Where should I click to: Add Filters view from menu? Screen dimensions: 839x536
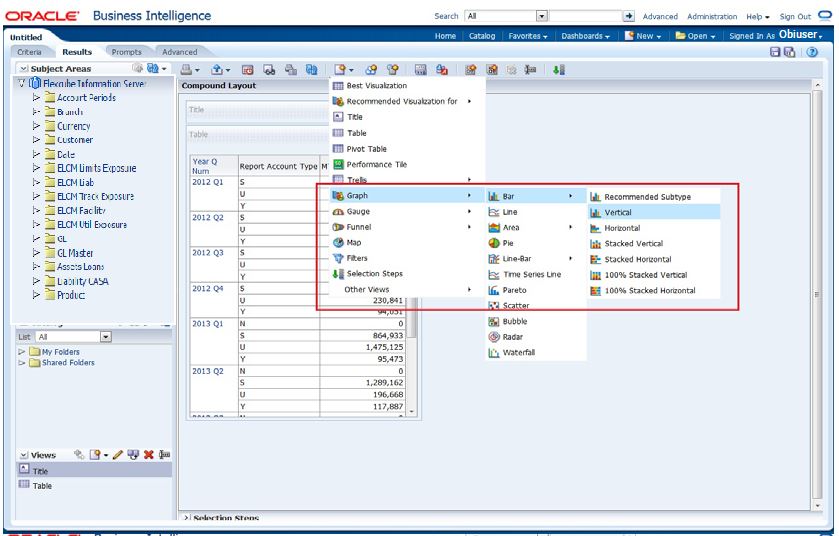click(x=407, y=258)
